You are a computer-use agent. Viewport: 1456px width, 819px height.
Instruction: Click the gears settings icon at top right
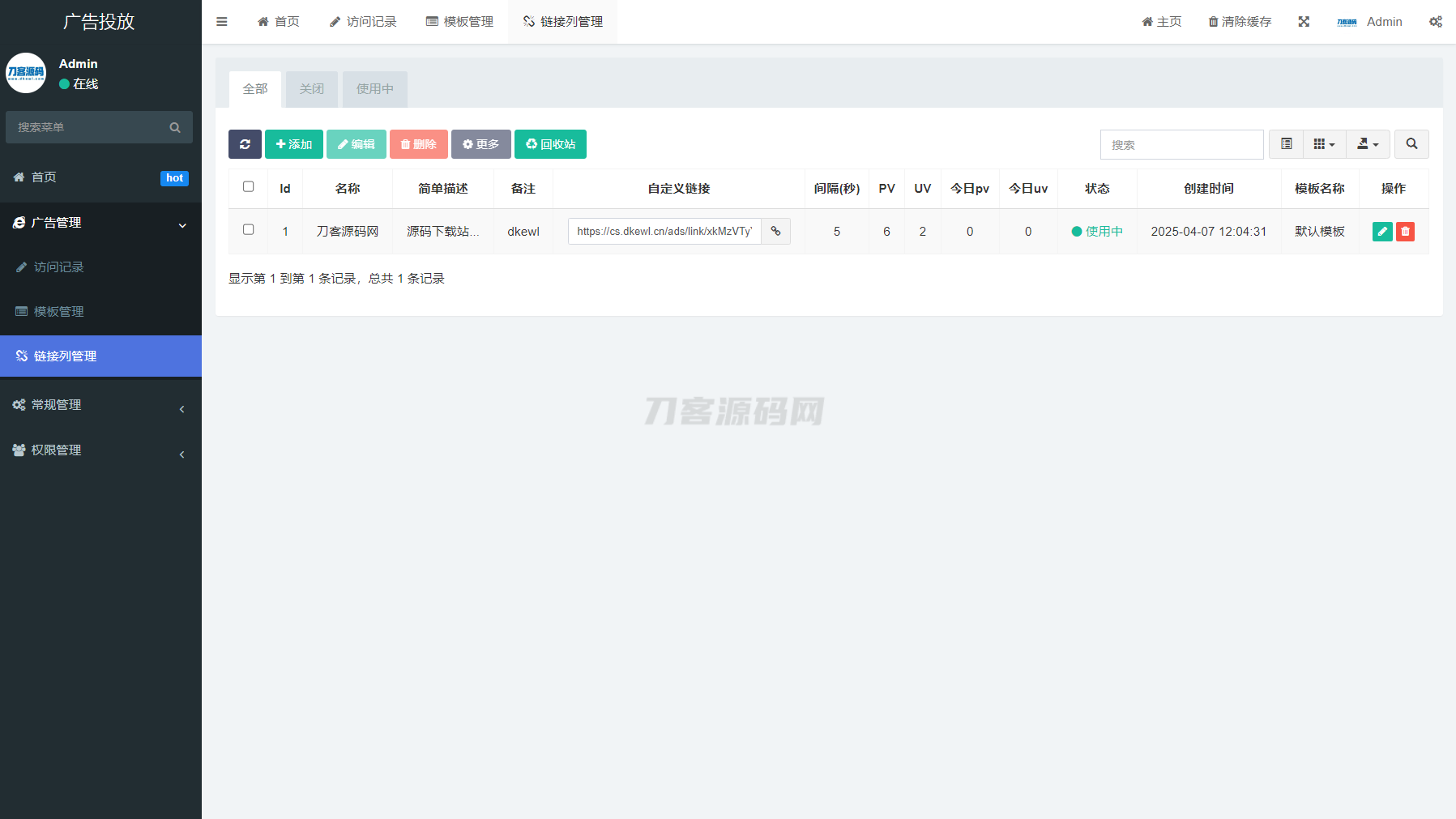1436,22
